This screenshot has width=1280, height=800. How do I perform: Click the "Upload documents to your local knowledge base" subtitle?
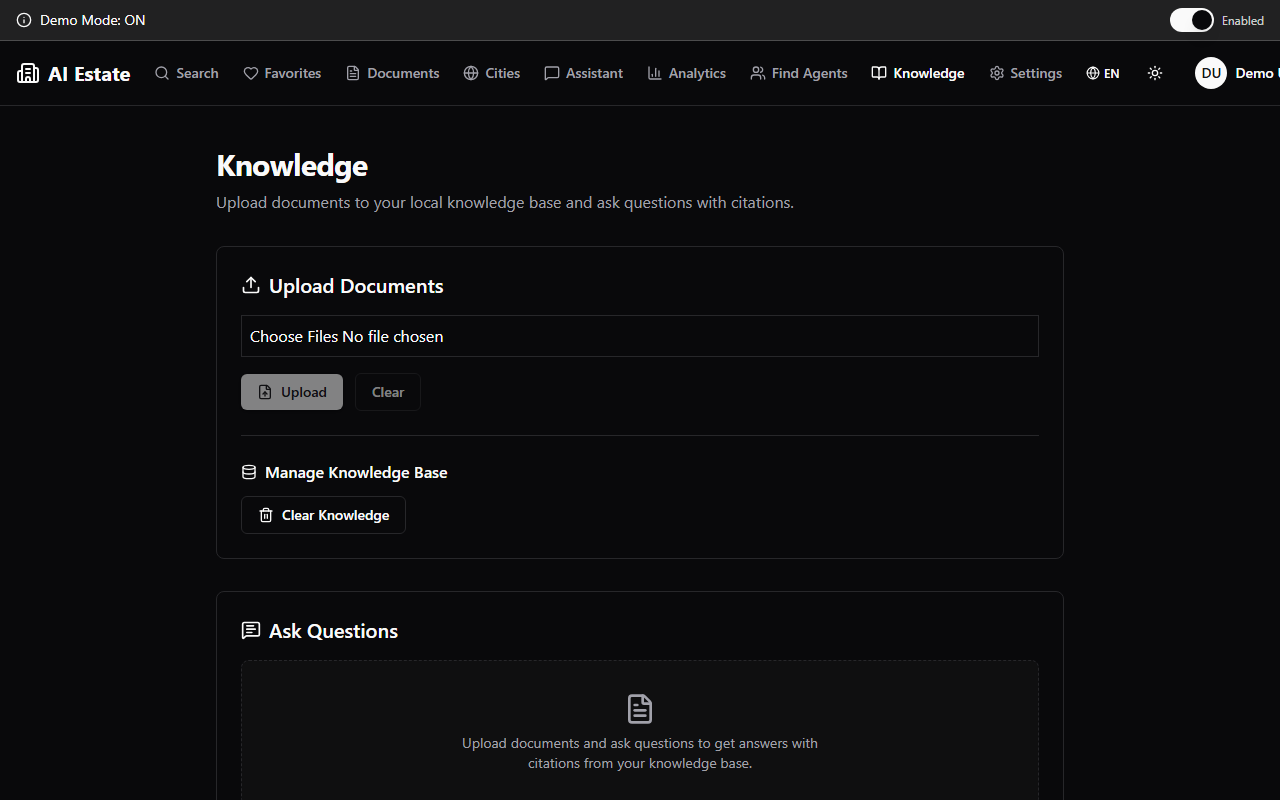pos(505,202)
